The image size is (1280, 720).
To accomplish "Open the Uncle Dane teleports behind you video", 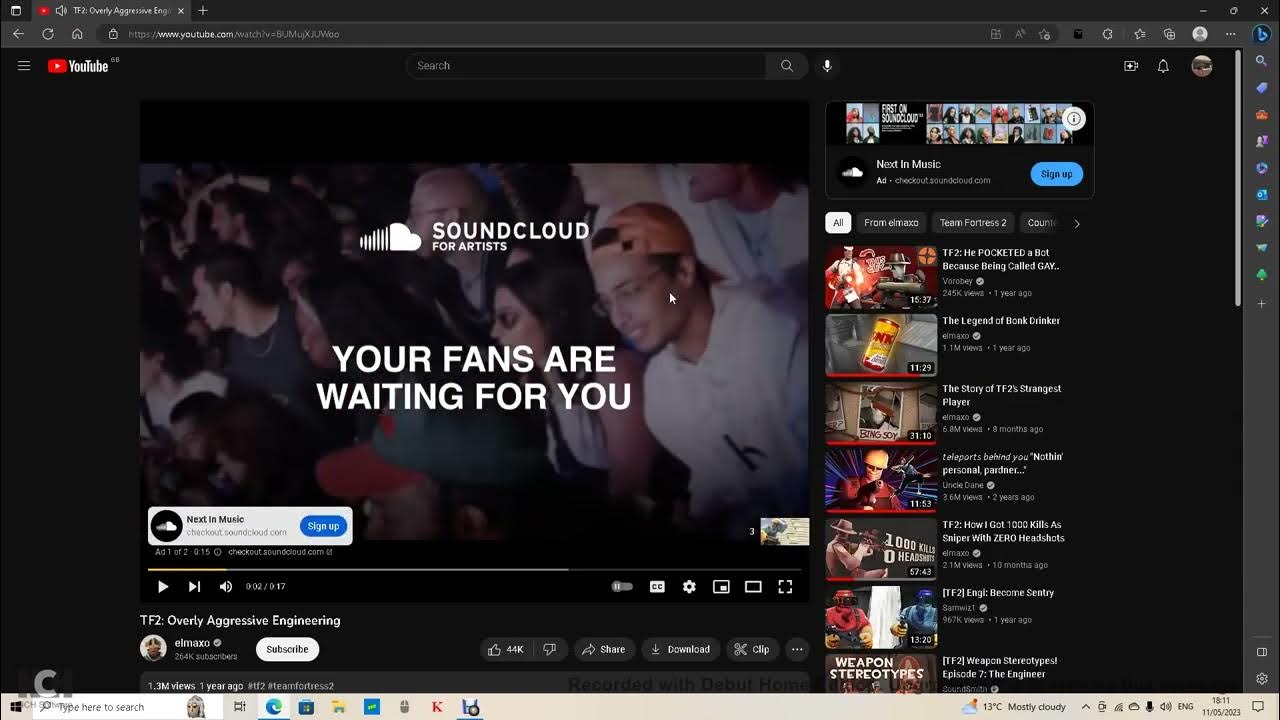I will [1002, 463].
